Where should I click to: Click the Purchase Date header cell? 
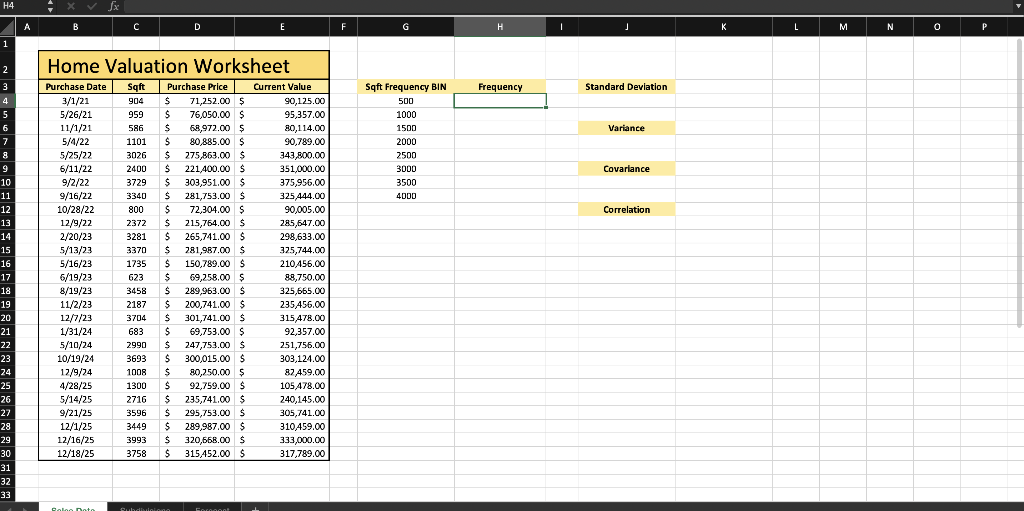[76, 87]
